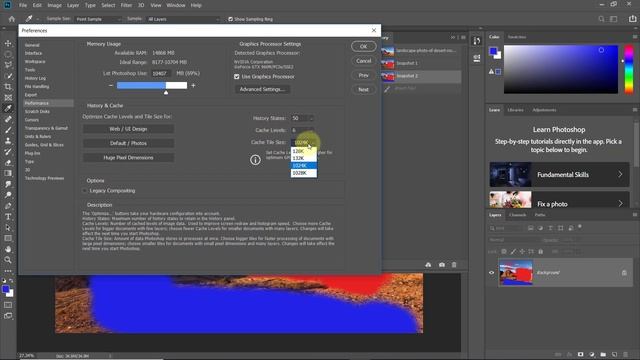This screenshot has height=360, width=640.
Task: Select Scratch Disks in preferences list
Action: pyautogui.click(x=38, y=111)
